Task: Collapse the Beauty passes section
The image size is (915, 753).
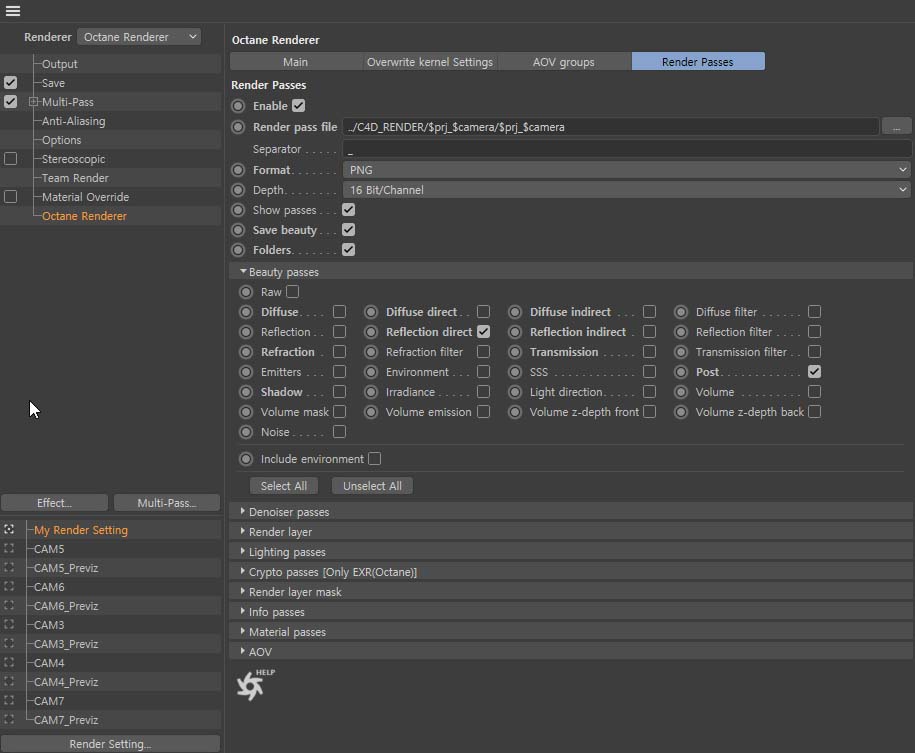Action: [243, 271]
